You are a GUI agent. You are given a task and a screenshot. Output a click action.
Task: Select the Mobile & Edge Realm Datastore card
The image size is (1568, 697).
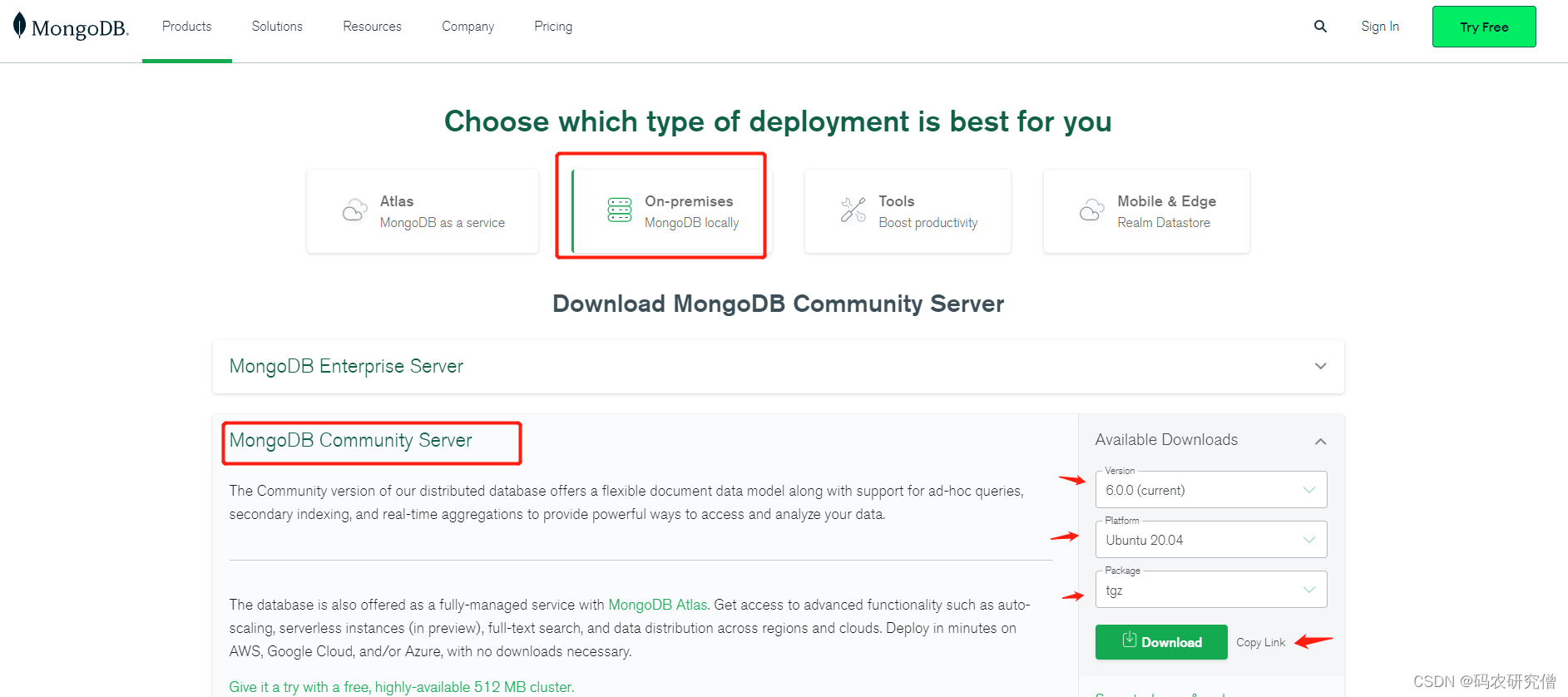pyautogui.click(x=1146, y=211)
